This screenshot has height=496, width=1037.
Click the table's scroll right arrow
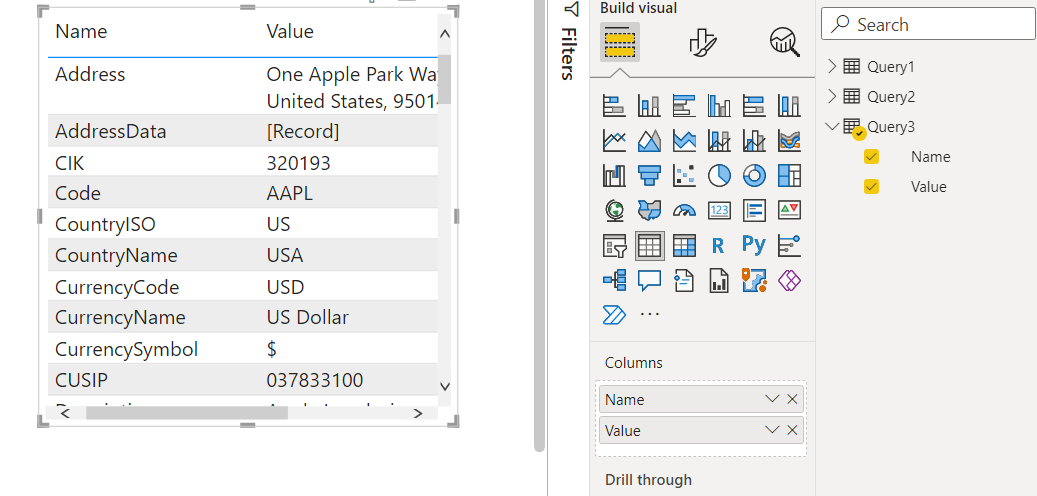tap(418, 413)
